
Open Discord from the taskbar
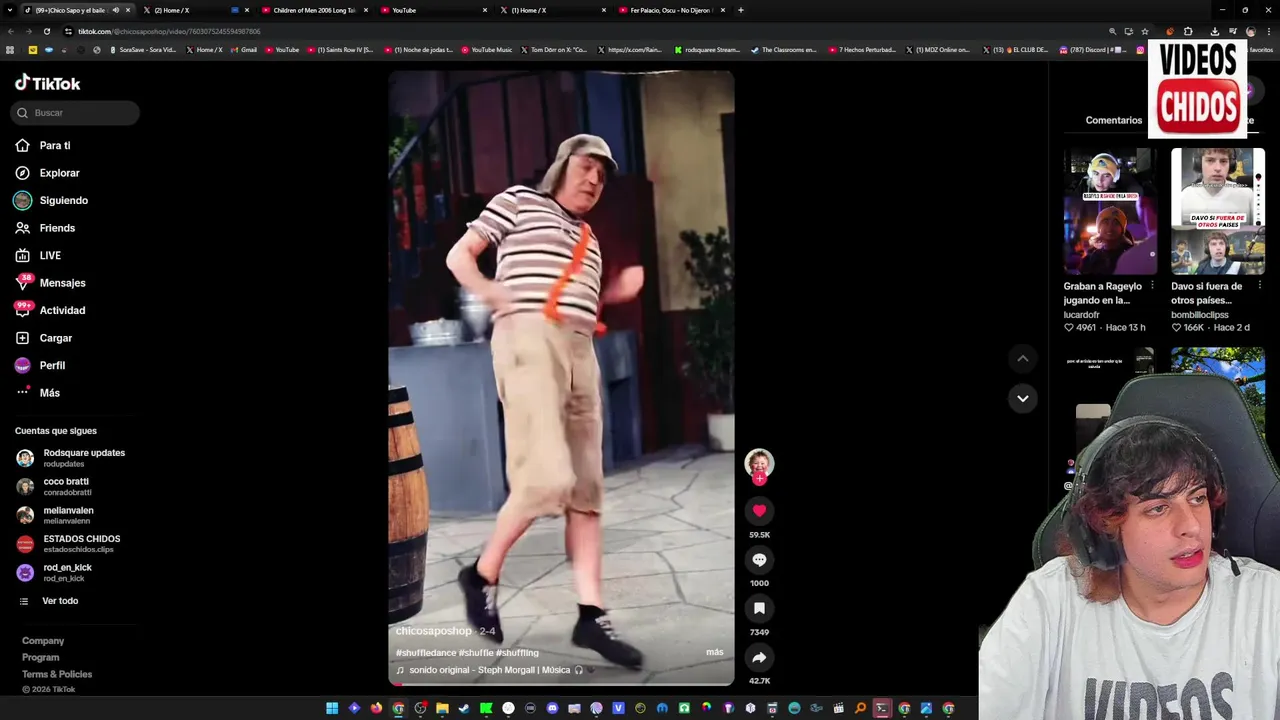pyautogui.click(x=552, y=708)
